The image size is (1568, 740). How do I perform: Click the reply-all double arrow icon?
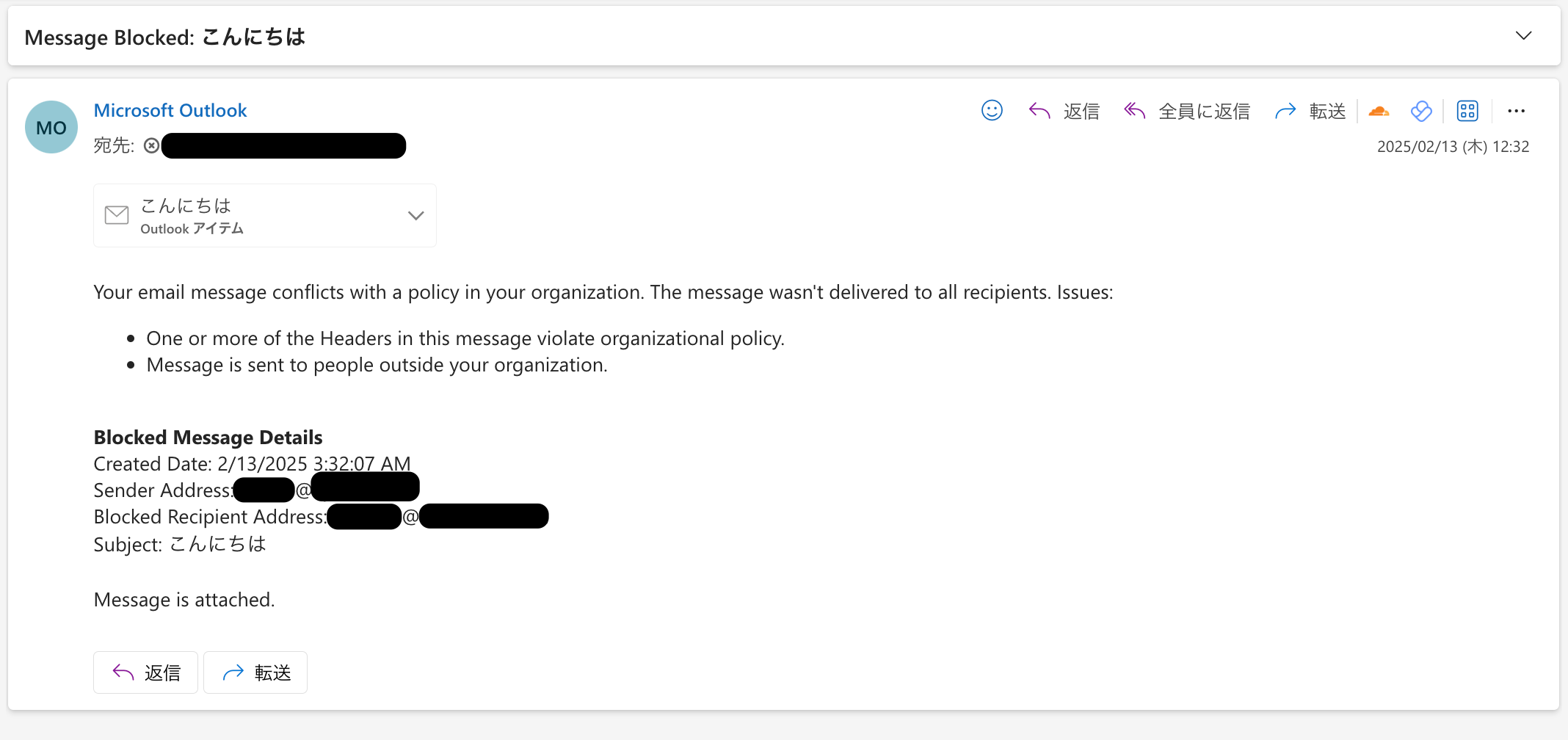[x=1135, y=111]
